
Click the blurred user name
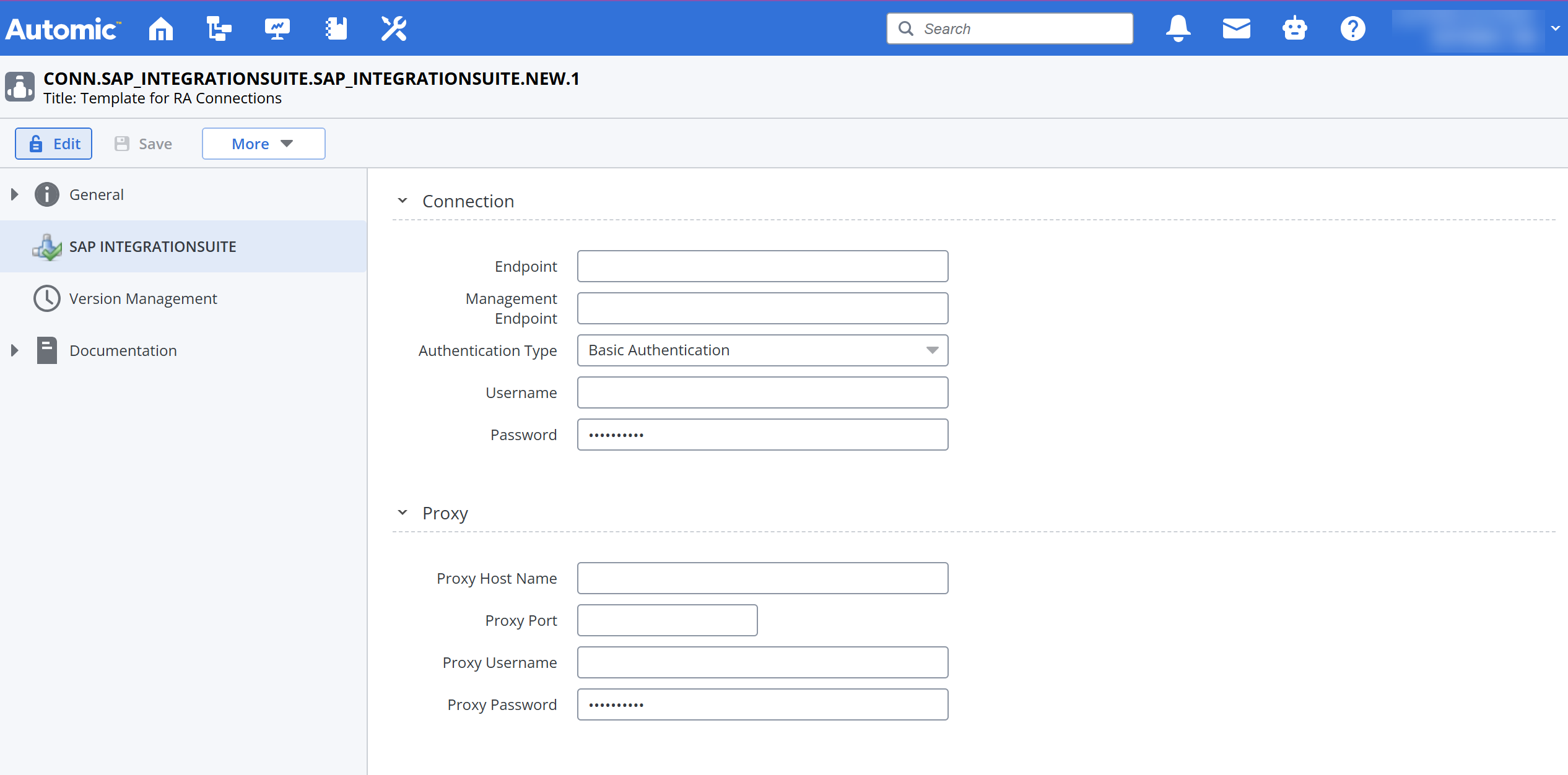click(x=1468, y=30)
